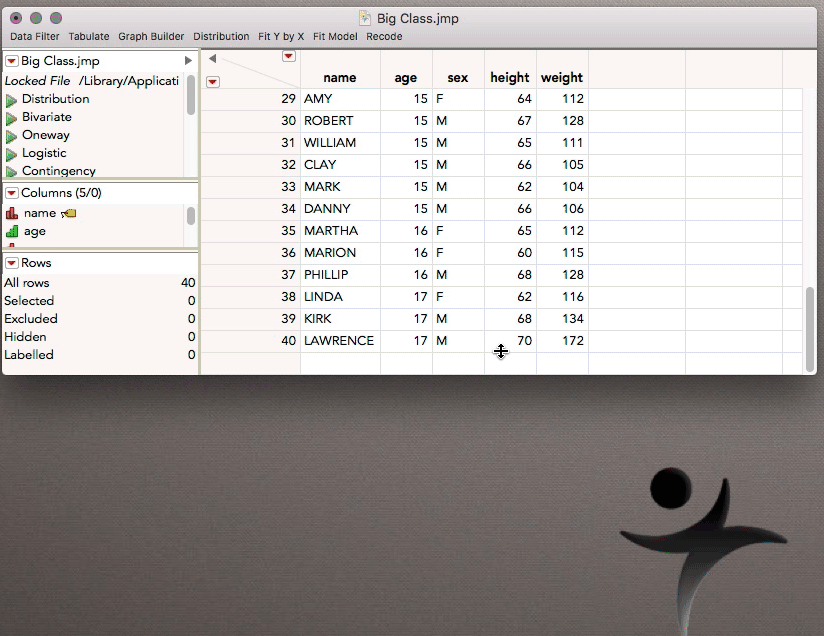Click the continuous bars icon beside age column
The image size is (824, 636).
click(14, 230)
